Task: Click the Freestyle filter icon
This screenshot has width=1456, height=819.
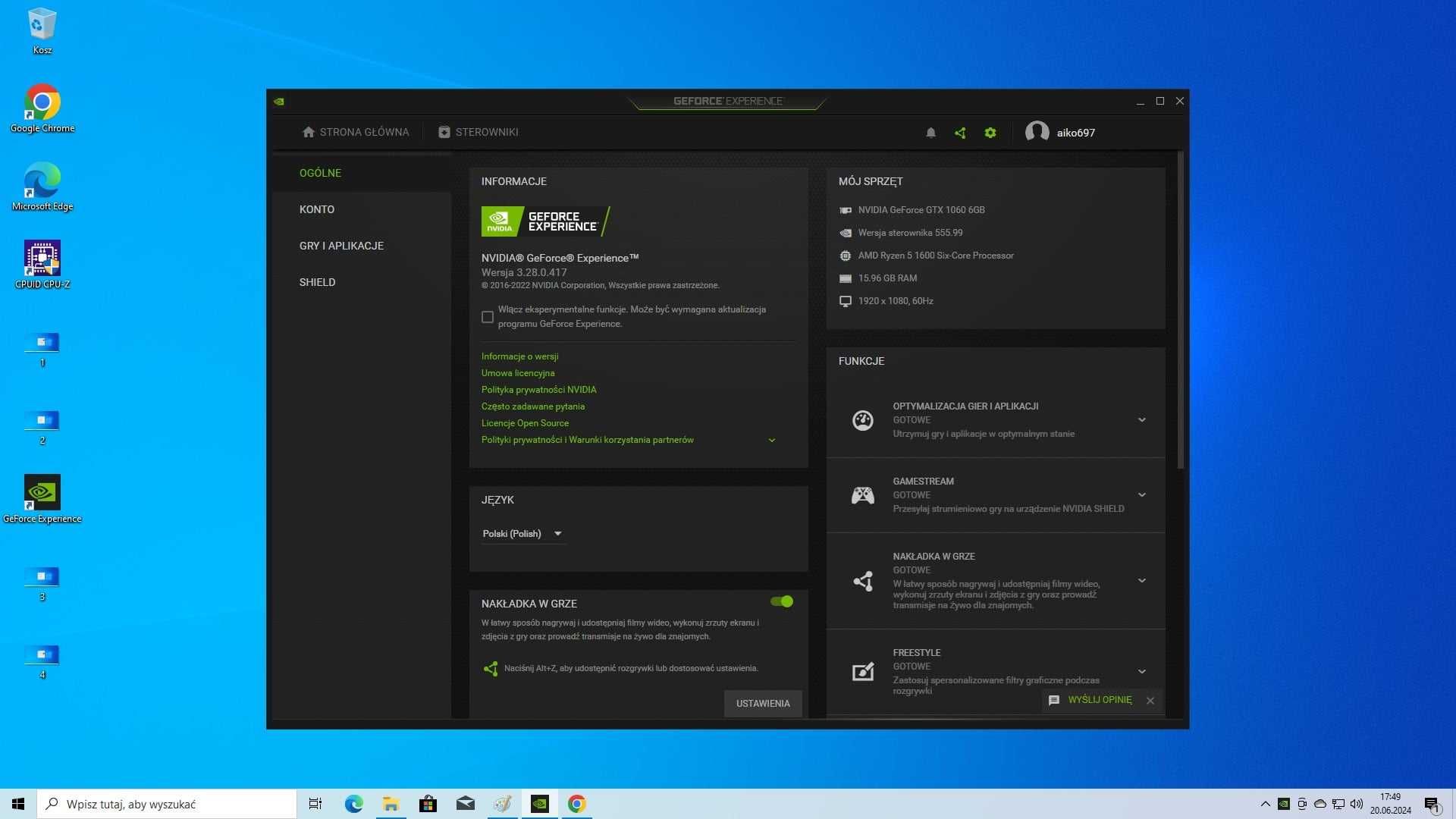Action: (x=863, y=671)
